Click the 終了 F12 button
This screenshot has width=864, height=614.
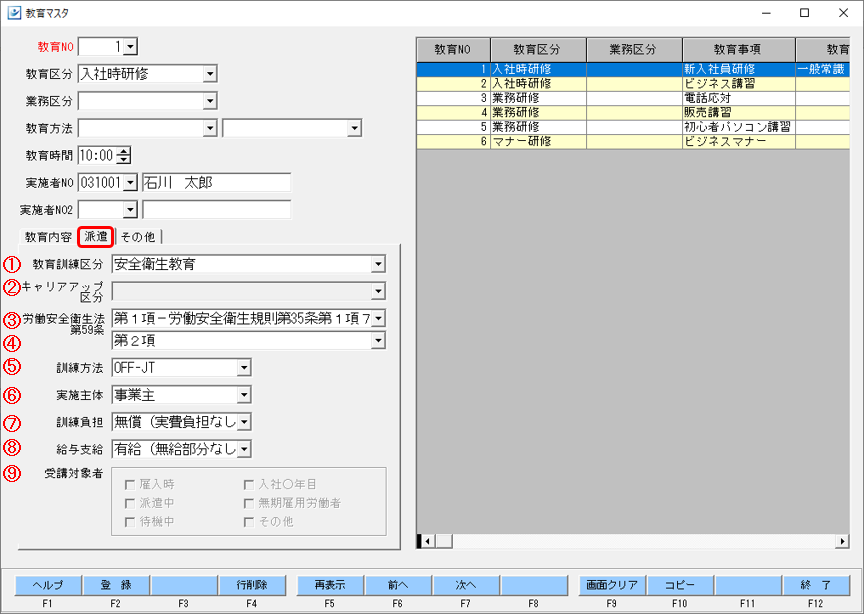point(816,585)
